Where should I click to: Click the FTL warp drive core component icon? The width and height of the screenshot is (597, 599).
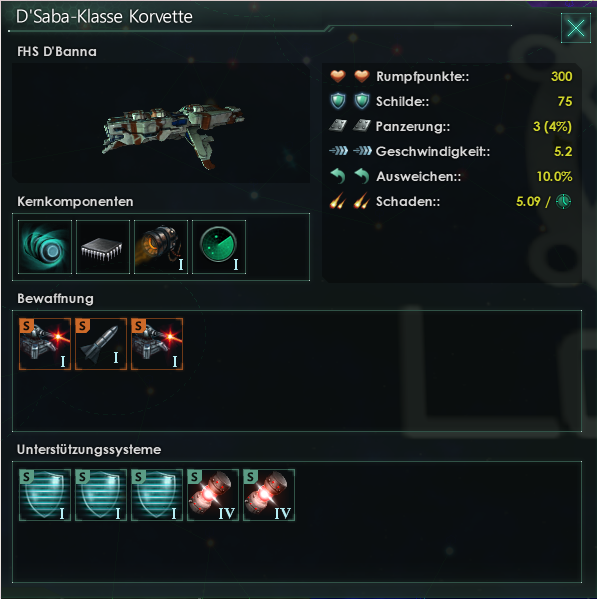tap(45, 247)
